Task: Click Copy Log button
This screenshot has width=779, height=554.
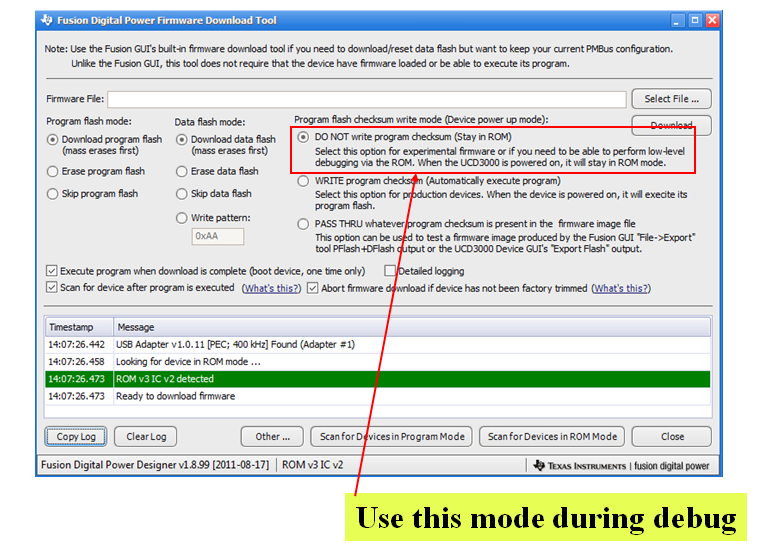Action: (x=76, y=437)
